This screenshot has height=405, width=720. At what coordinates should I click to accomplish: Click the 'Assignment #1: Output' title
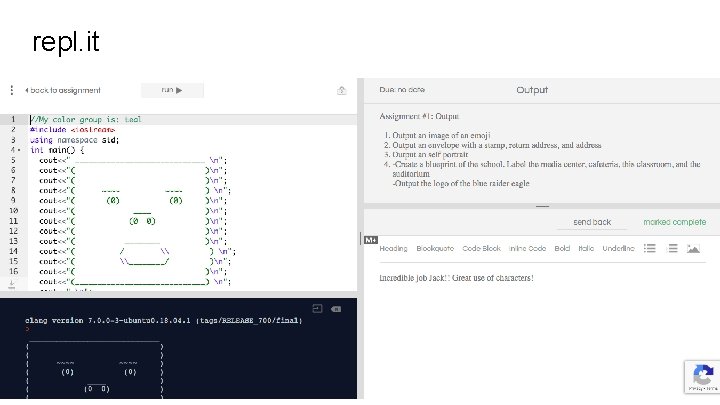tap(419, 116)
